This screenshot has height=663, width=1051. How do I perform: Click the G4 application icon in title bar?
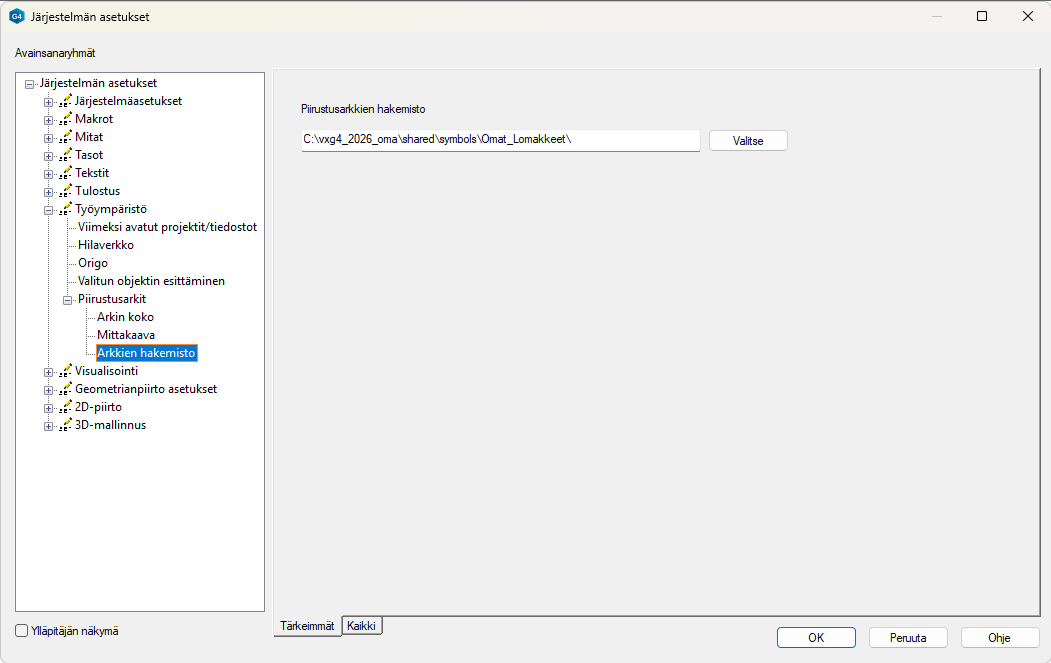tap(17, 17)
